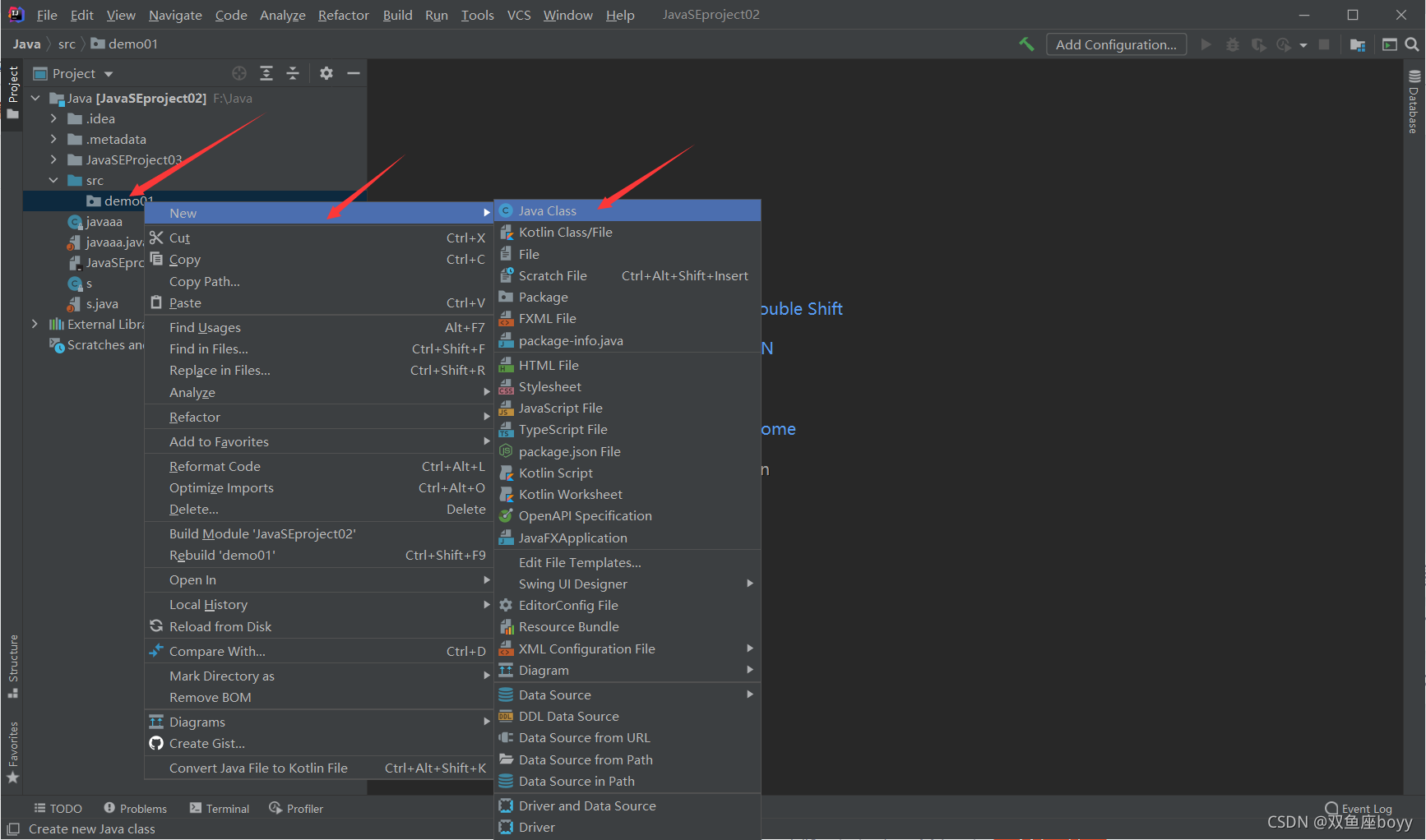Select Java Class in New submenu

[627, 210]
